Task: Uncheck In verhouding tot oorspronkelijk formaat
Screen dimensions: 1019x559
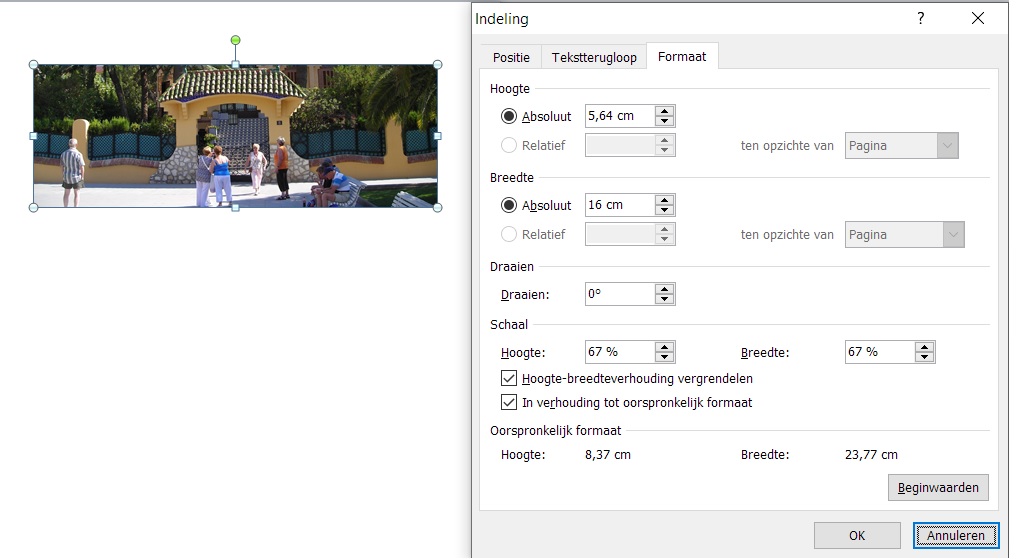Action: click(508, 403)
